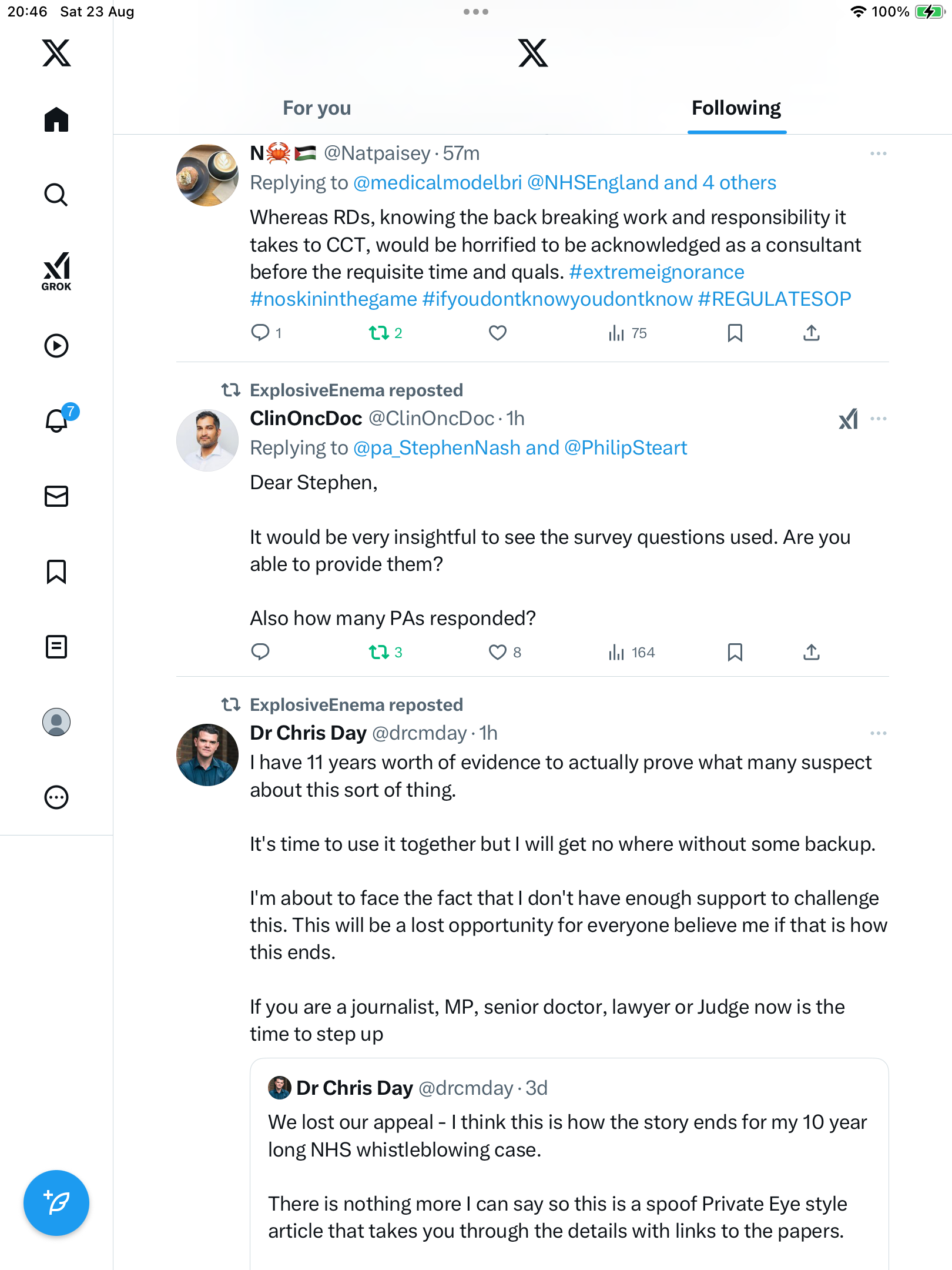Open more options on Dr Chris Day's post

[x=878, y=733]
